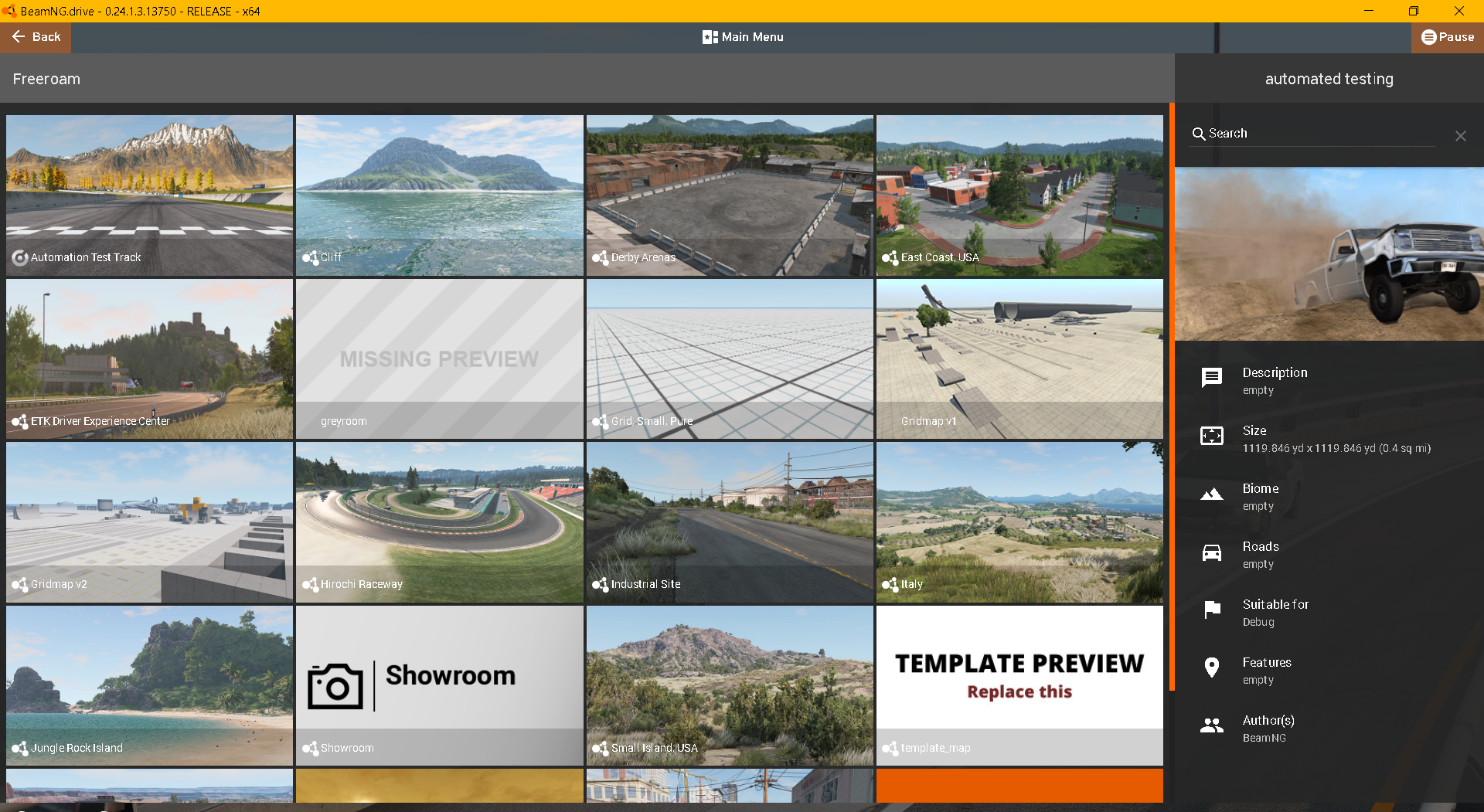Image resolution: width=1484 pixels, height=812 pixels.
Task: Open the Main Menu
Action: (x=743, y=37)
